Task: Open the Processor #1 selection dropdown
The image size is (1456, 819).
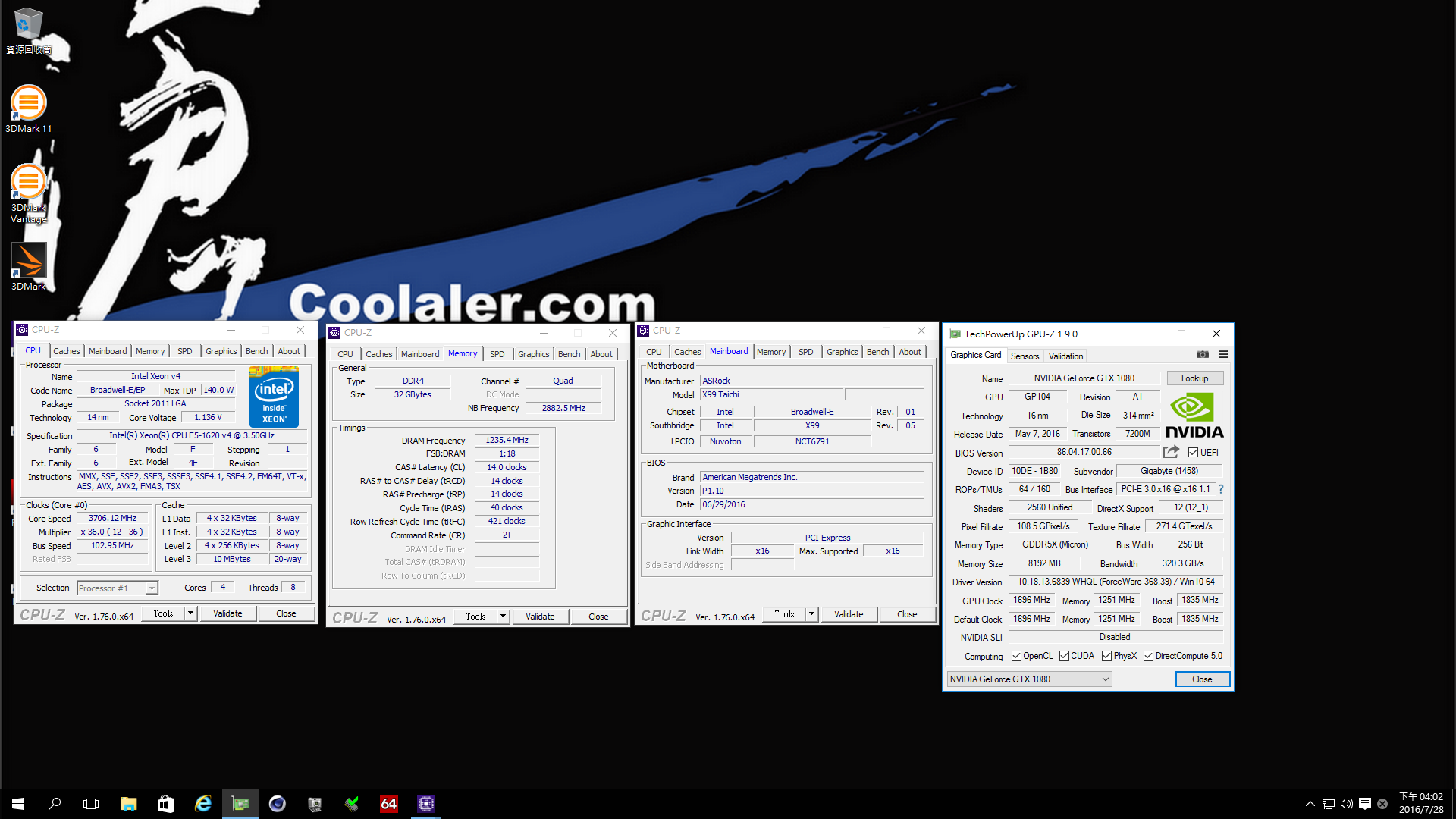Action: (118, 588)
